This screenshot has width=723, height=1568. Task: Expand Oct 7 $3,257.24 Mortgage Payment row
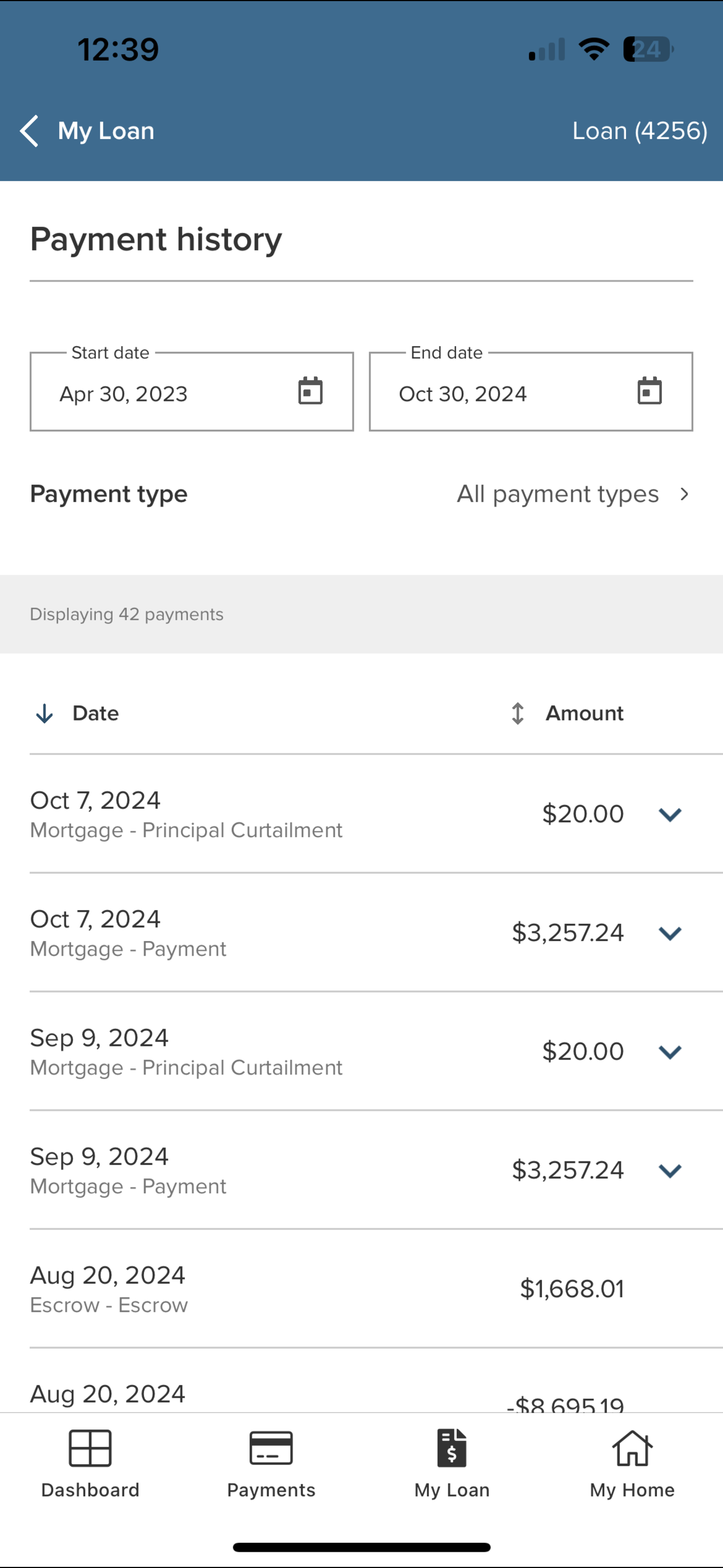click(670, 933)
